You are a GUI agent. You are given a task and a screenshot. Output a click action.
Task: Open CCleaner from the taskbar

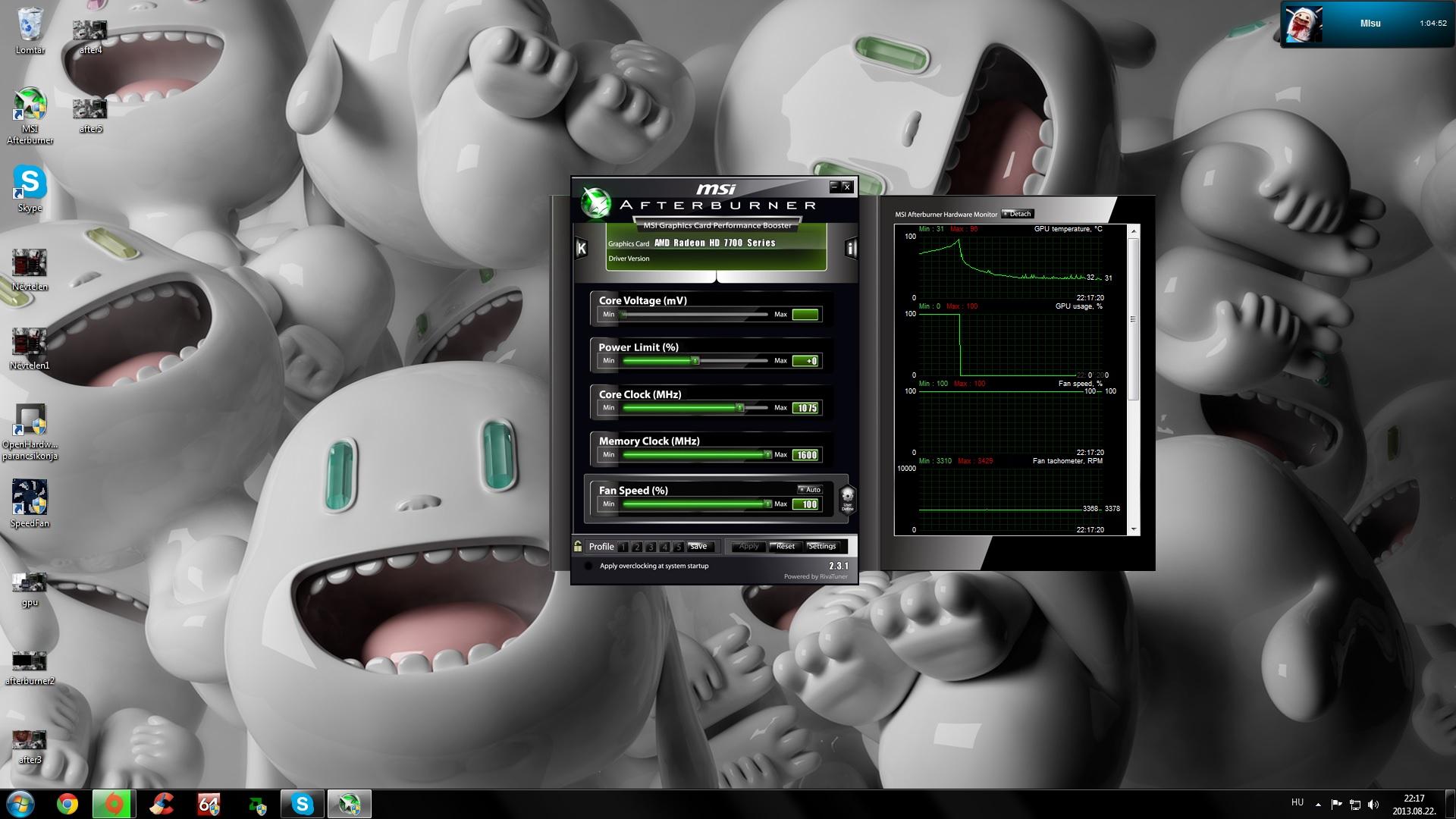pyautogui.click(x=162, y=804)
